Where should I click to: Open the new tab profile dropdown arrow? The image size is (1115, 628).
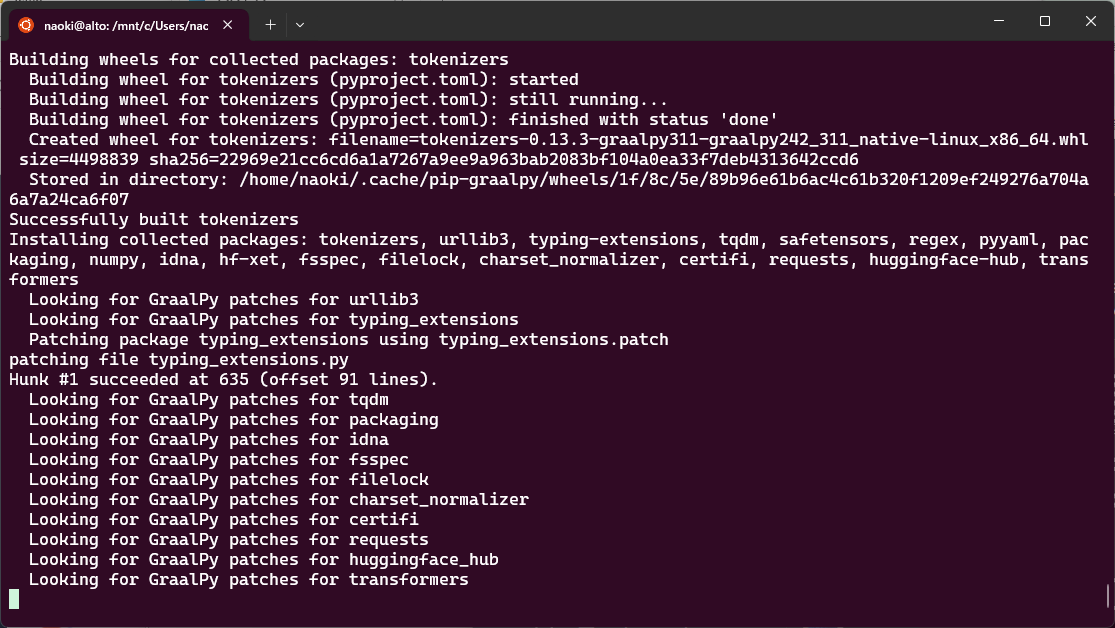coord(300,25)
